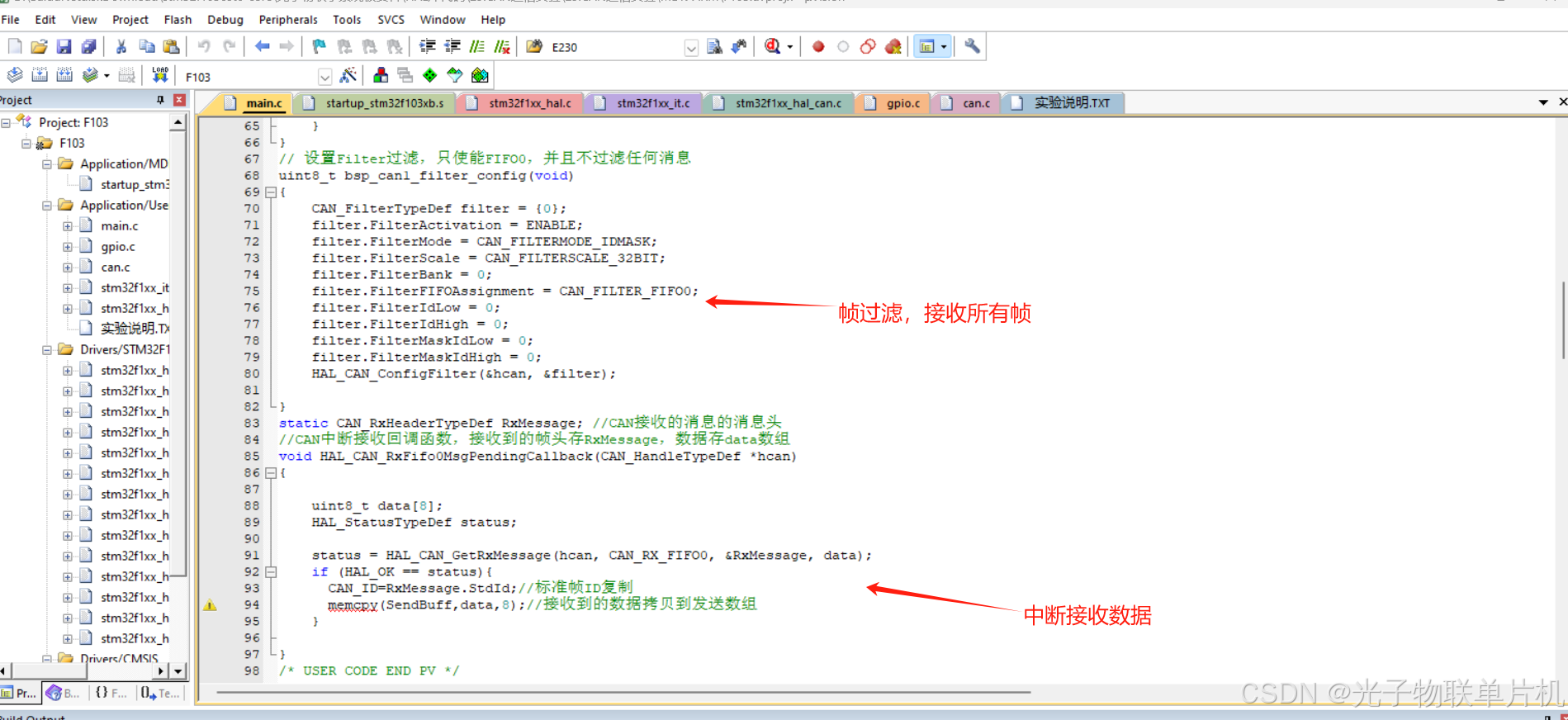This screenshot has width=1568, height=720.
Task: Rebuild all target files icon
Action: pos(64,76)
